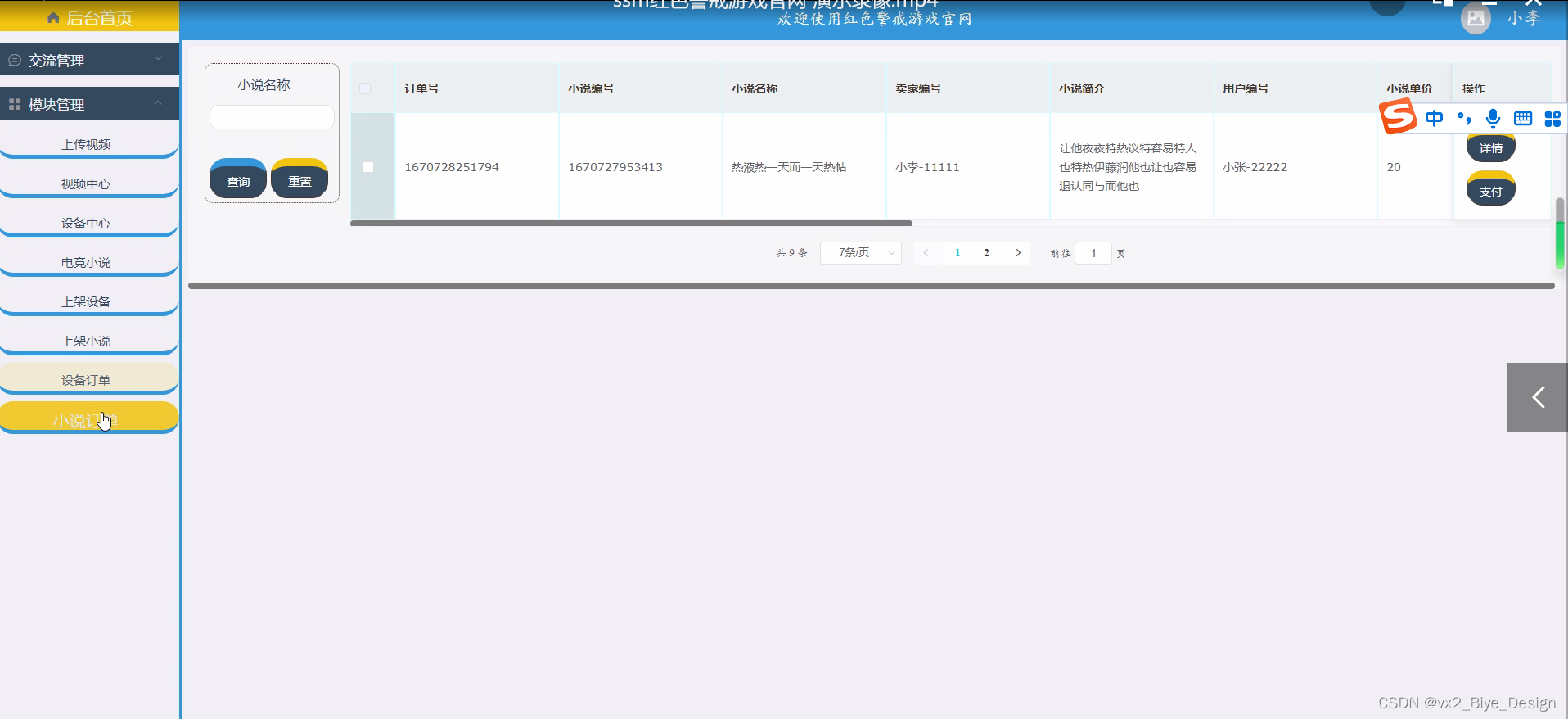Viewport: 1568px width, 719px height.
Task: Expand the 交流管理 menu
Action: pos(89,60)
